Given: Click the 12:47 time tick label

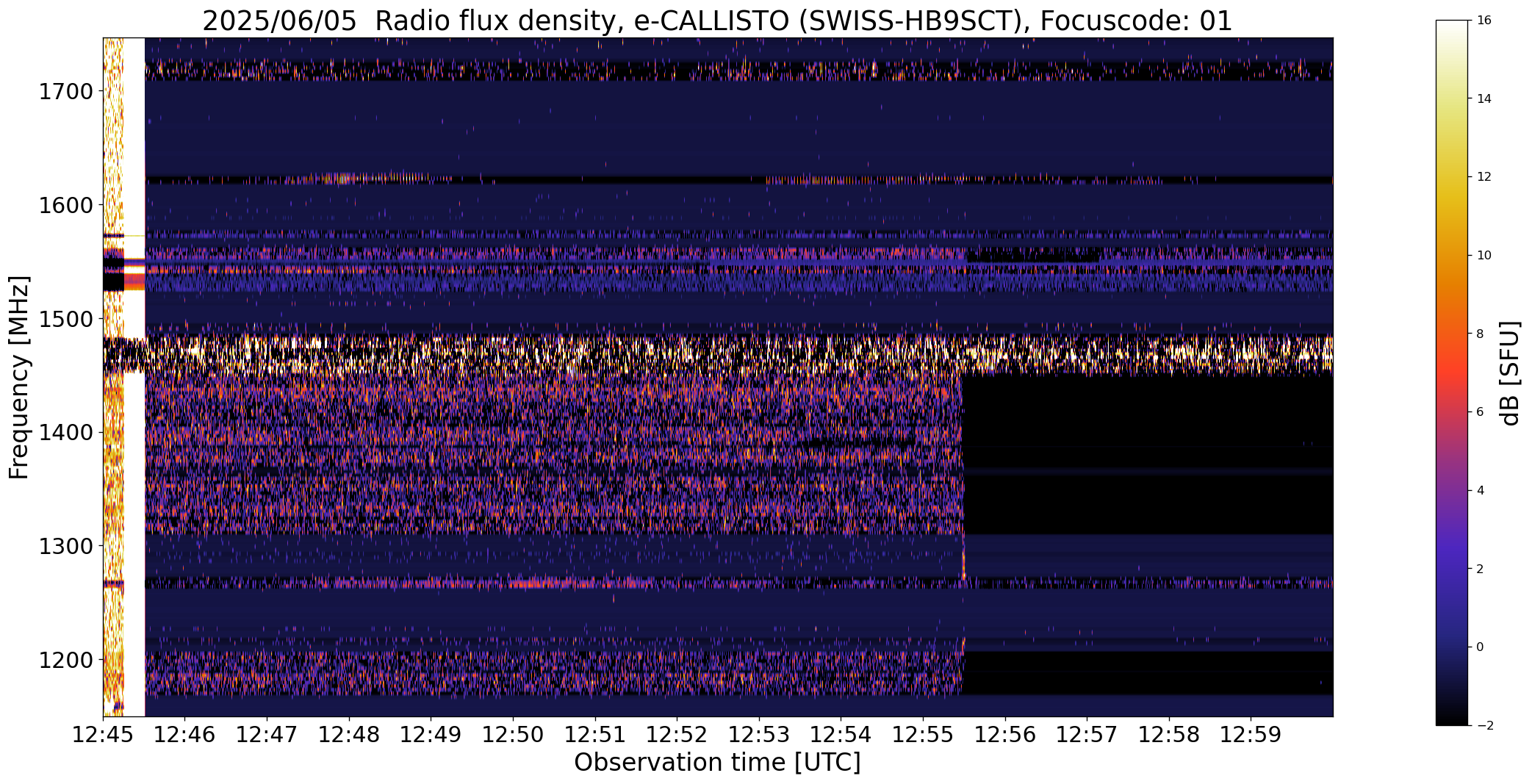Looking at the screenshot, I should coord(267,735).
